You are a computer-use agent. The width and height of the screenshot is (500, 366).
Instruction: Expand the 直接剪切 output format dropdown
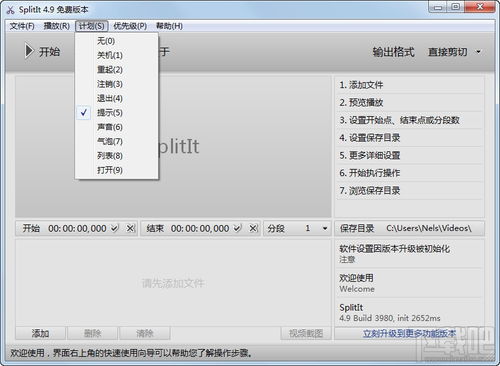click(x=478, y=52)
